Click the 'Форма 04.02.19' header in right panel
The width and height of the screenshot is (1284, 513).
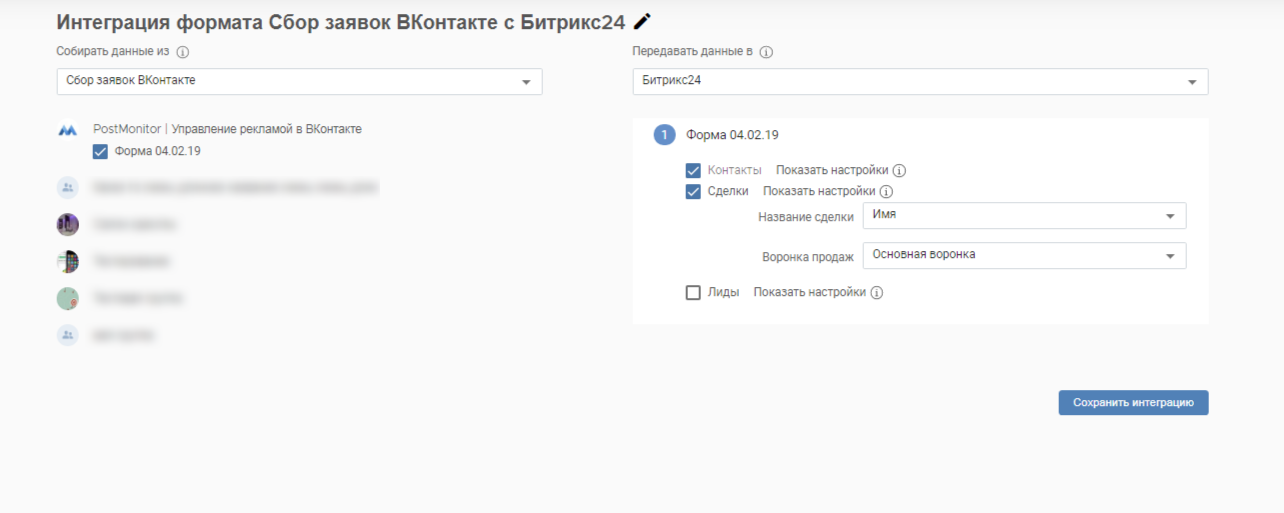(x=732, y=135)
